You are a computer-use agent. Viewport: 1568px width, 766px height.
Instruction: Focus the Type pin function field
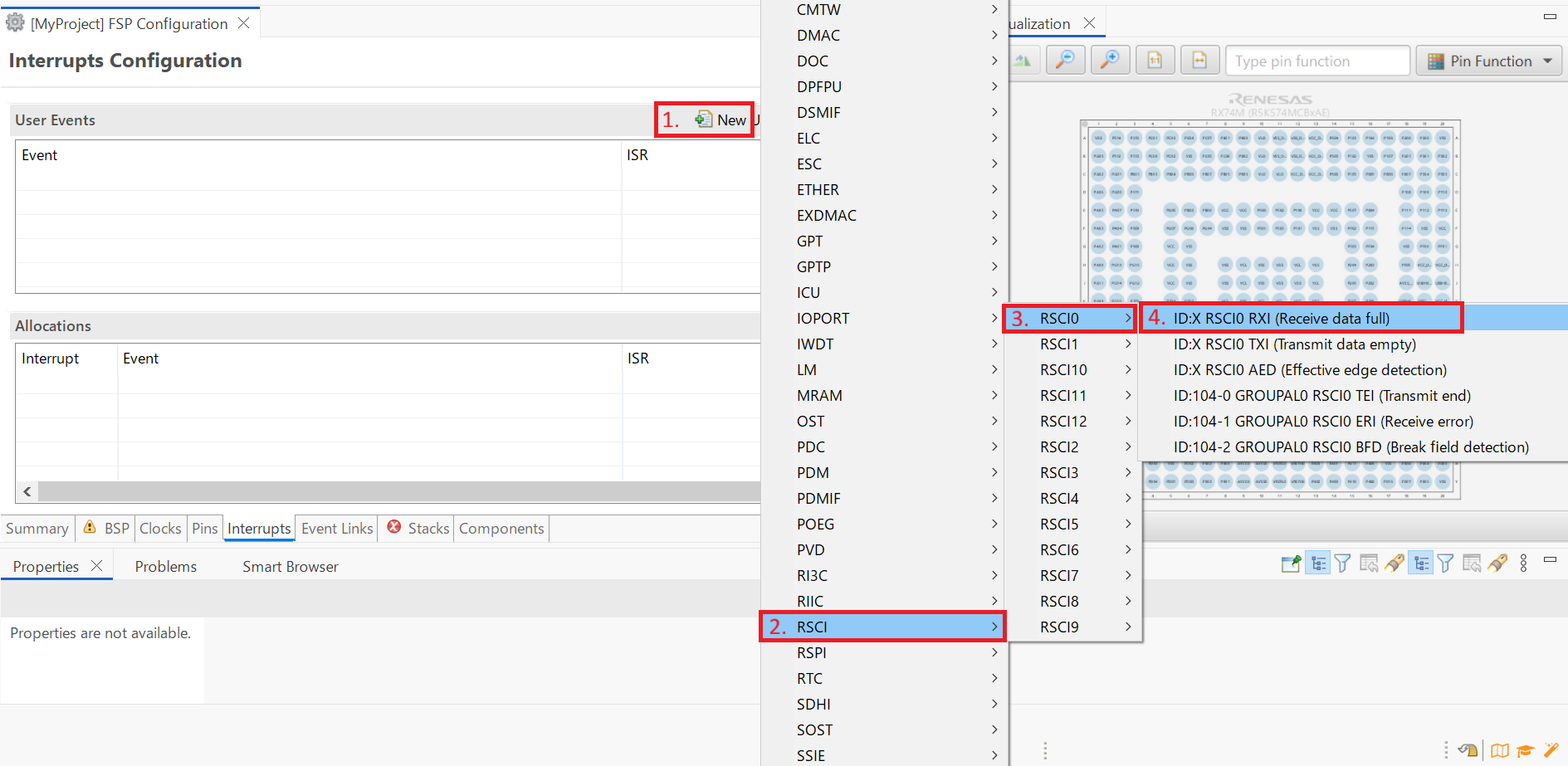(1317, 61)
